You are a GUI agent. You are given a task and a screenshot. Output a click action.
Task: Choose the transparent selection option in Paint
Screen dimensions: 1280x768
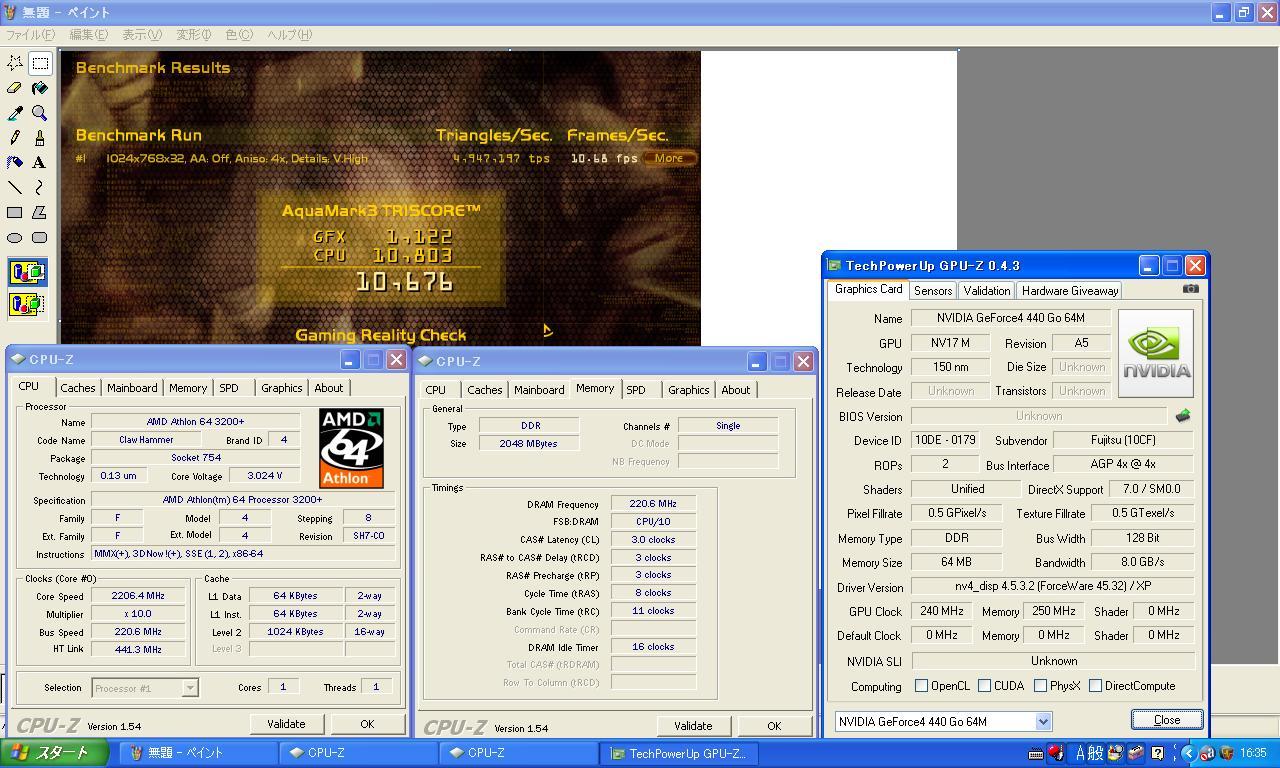click(x=27, y=303)
